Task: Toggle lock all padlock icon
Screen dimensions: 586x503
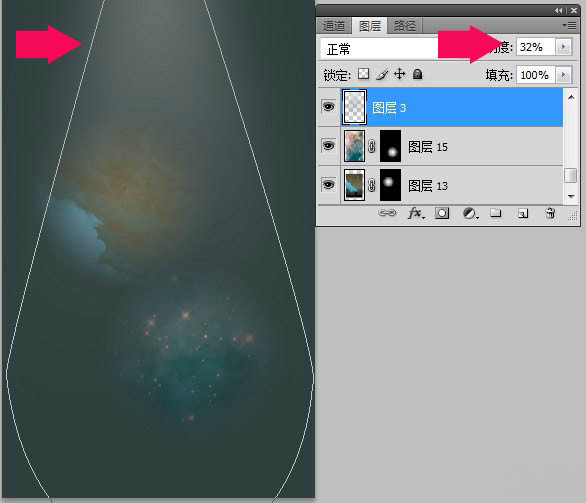Action: [417, 74]
